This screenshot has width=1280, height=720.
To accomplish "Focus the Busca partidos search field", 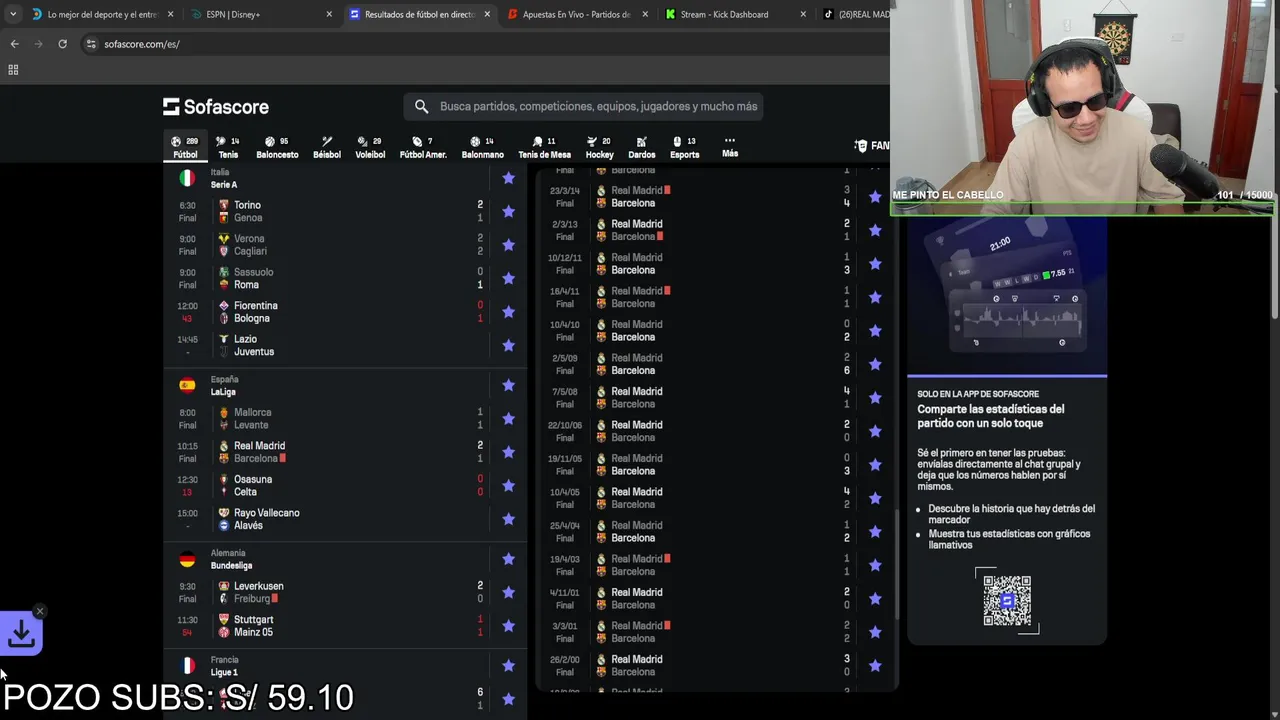I will tap(584, 106).
